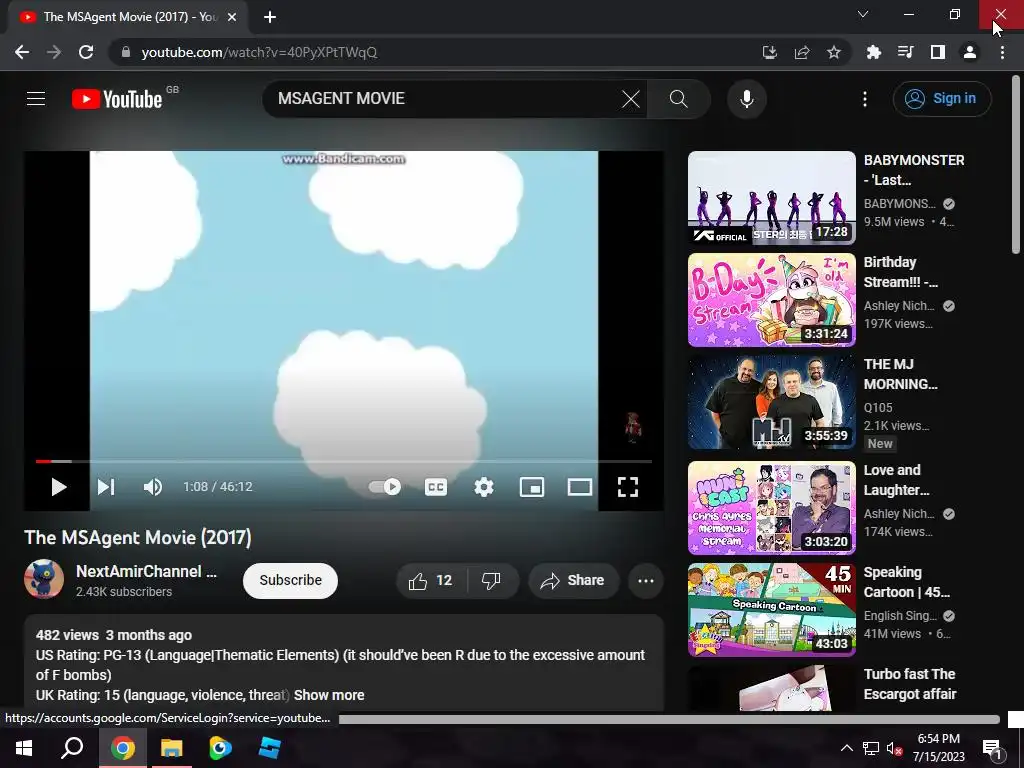The image size is (1024, 768).
Task: Open YouTube guide hamburger menu
Action: (x=36, y=99)
